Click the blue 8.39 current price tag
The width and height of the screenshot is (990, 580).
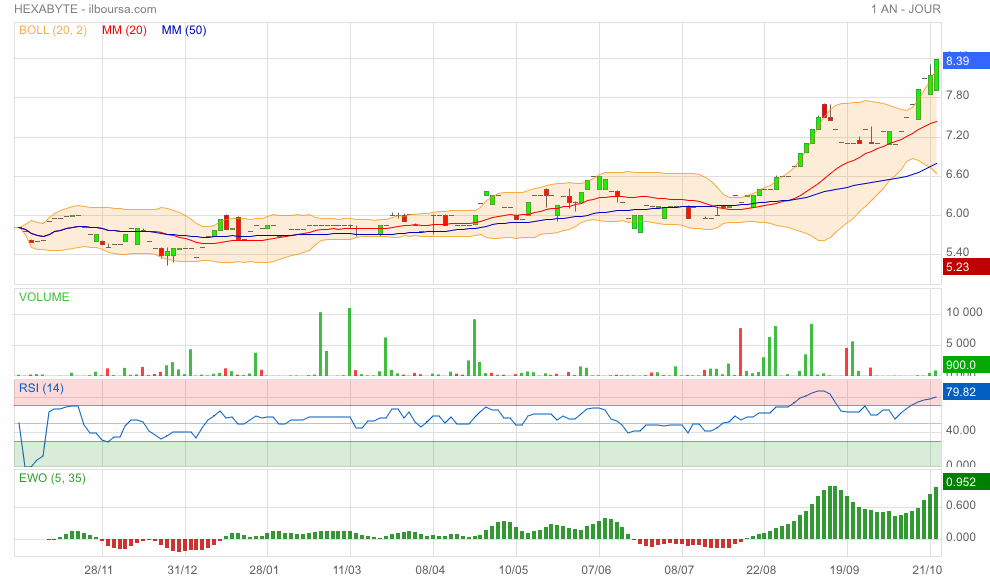[x=966, y=61]
